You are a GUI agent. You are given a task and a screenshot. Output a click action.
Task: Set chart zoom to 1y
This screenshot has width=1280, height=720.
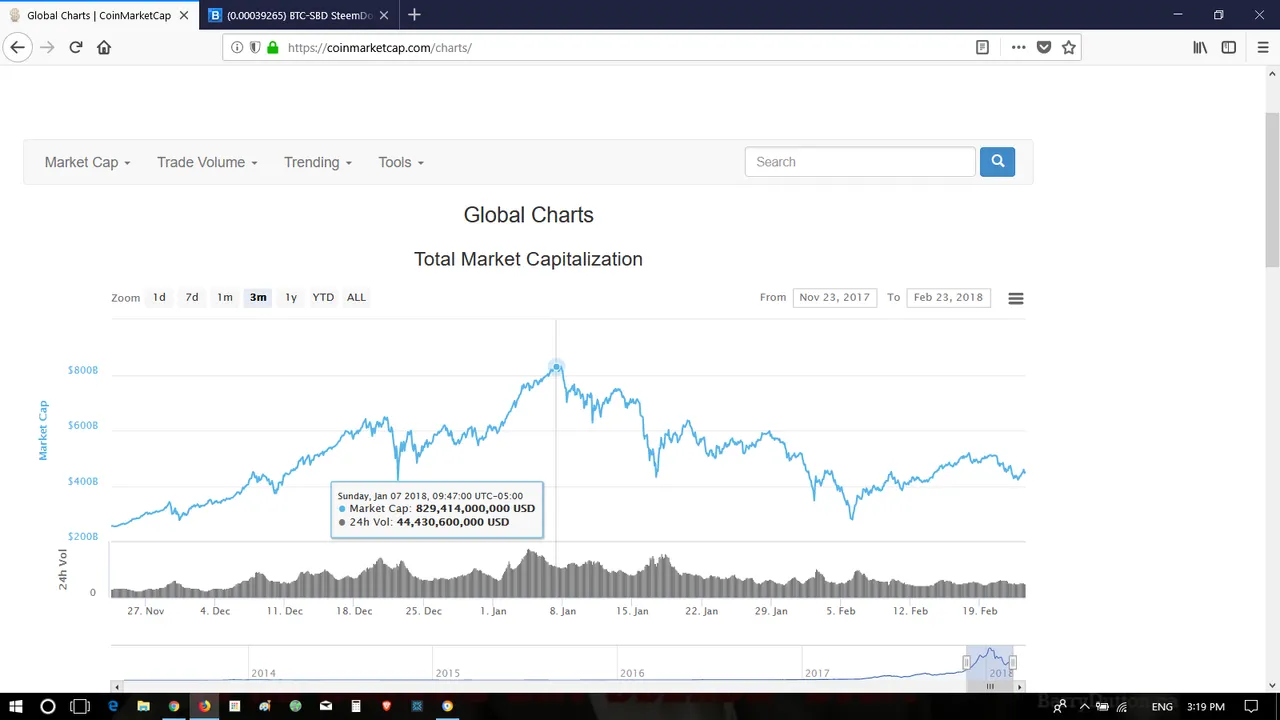(x=291, y=297)
